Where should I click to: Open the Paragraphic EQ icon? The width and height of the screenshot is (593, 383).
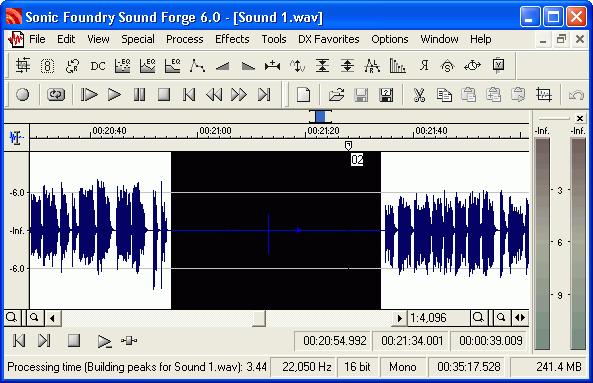[x=147, y=66]
